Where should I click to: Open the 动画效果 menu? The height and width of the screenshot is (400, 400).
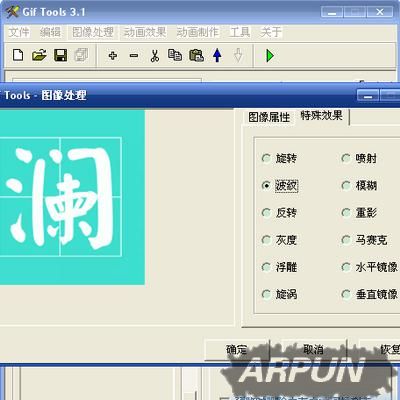tap(145, 32)
